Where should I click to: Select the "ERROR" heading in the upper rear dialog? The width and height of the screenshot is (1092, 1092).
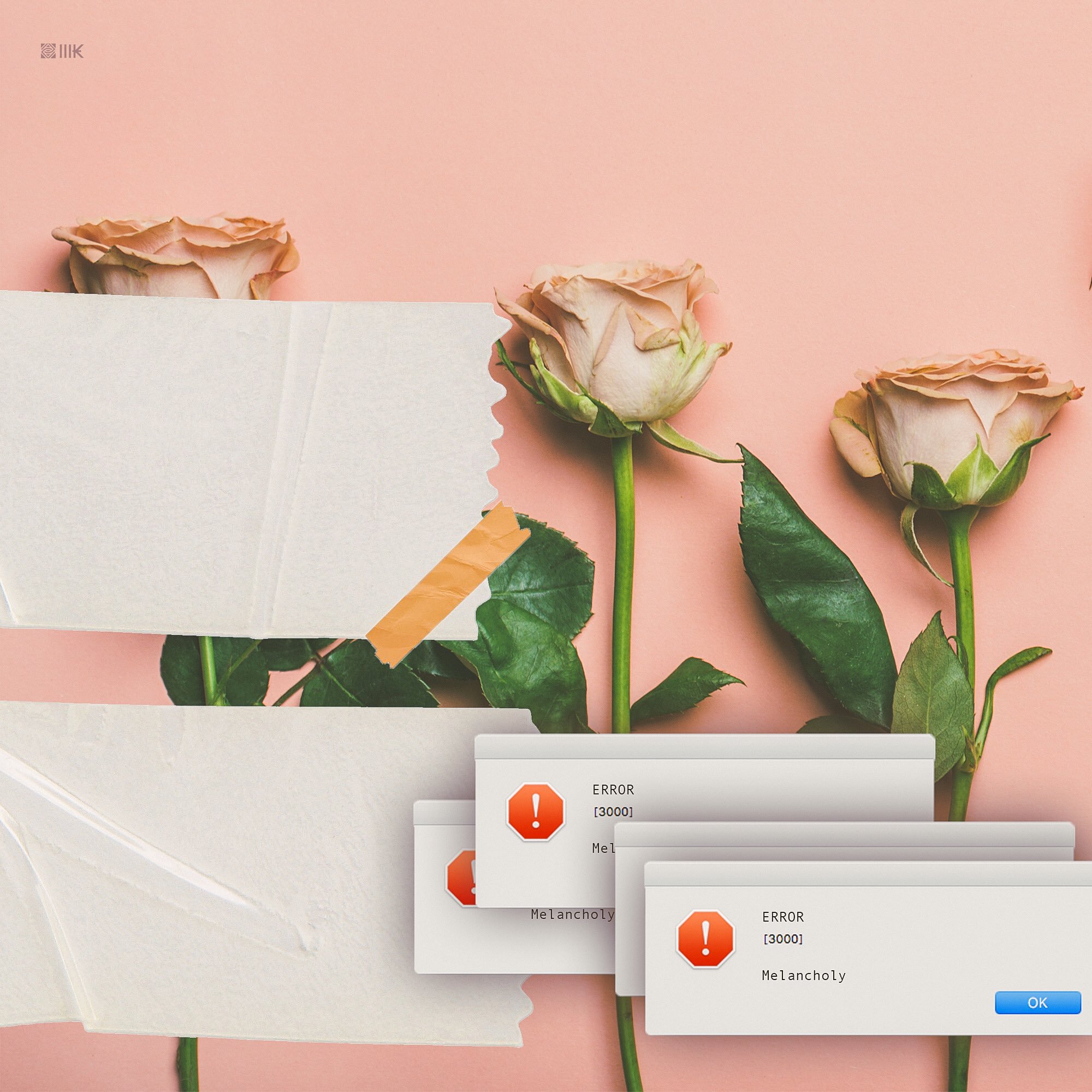click(x=613, y=790)
